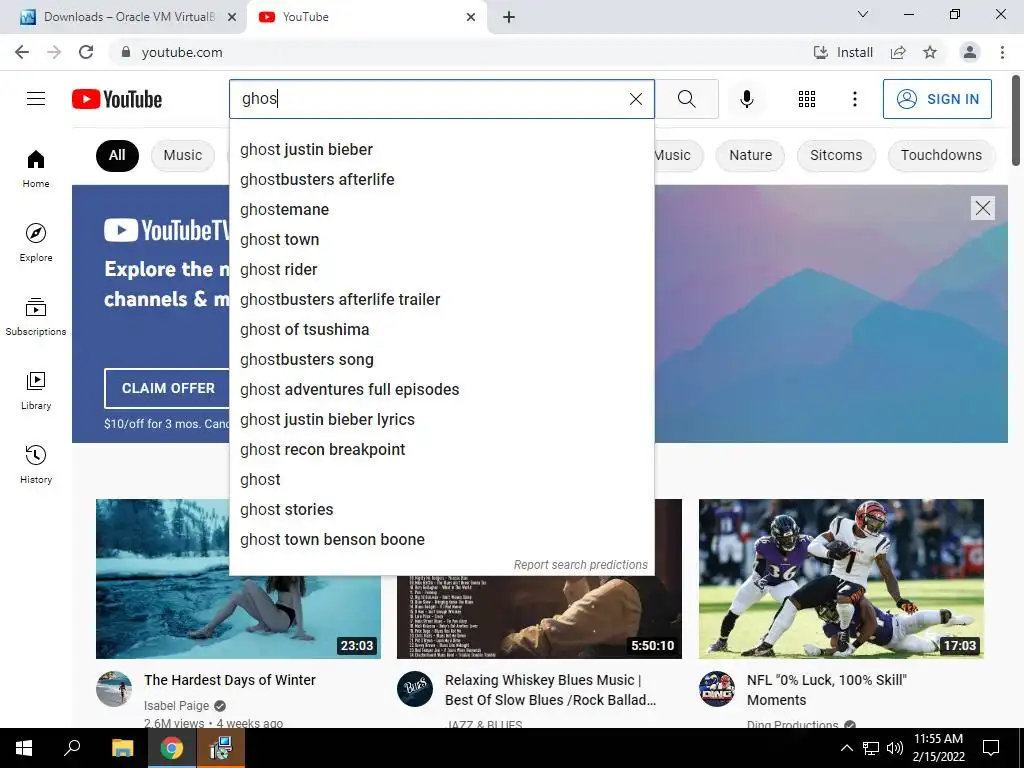Open Windows taskbar search
Viewport: 1024px width, 768px height.
72,748
